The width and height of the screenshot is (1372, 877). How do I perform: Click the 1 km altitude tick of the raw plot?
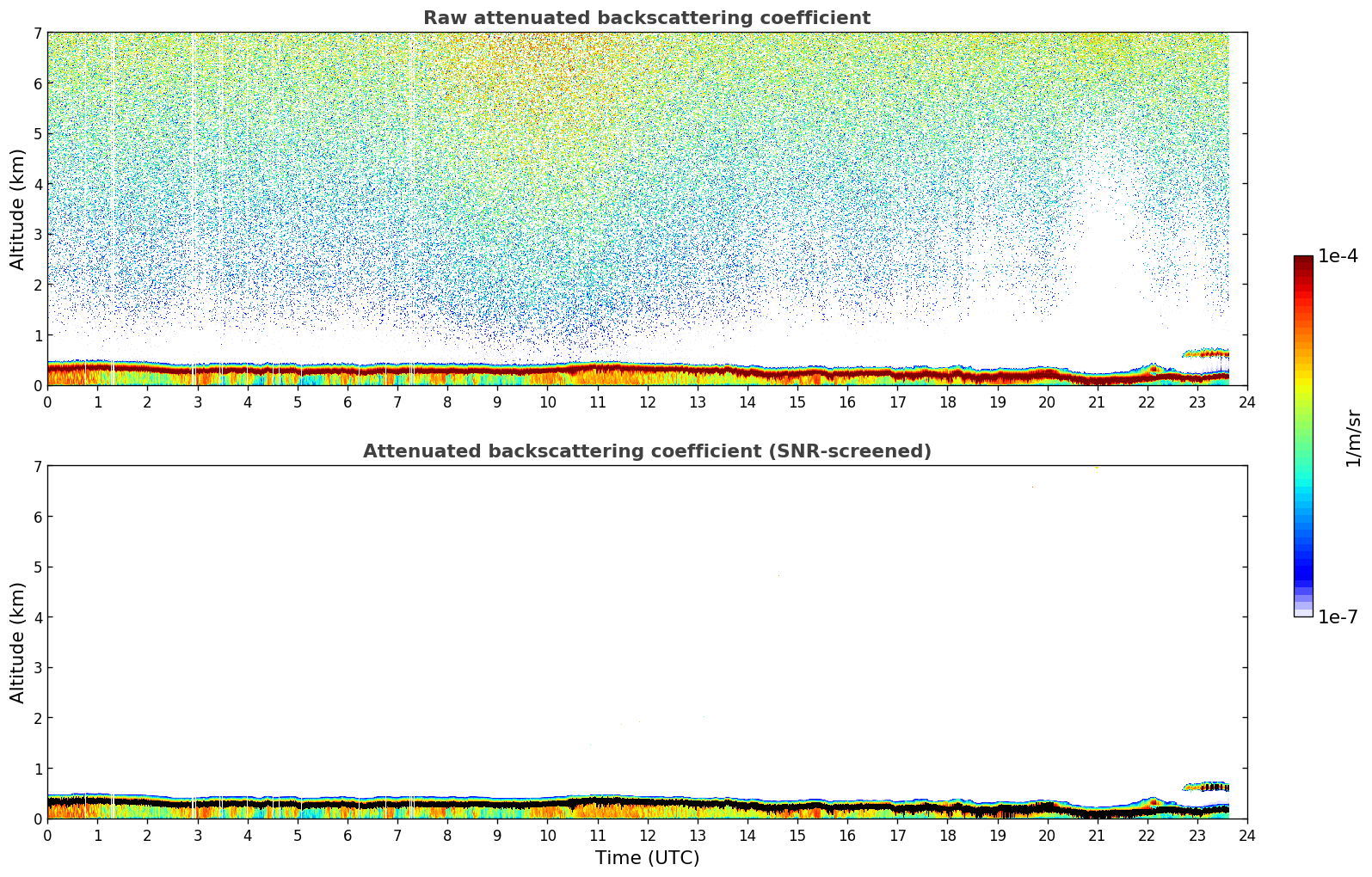pyautogui.click(x=37, y=335)
